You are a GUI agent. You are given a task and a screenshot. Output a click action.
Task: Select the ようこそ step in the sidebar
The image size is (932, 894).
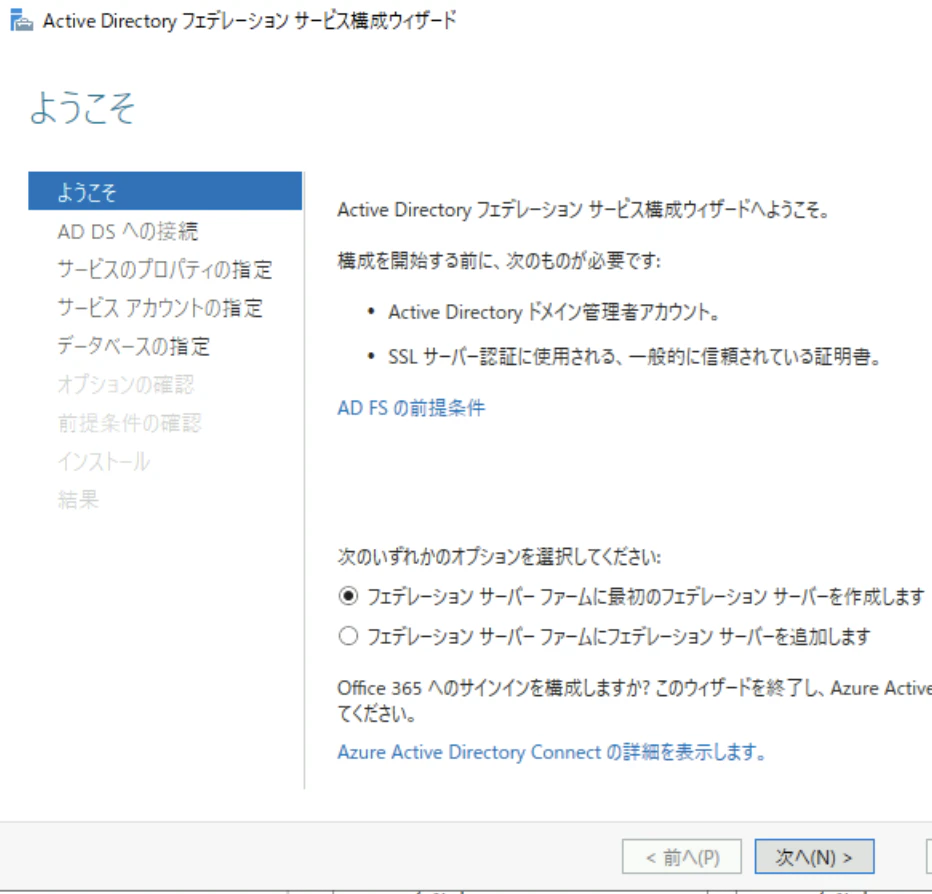(165, 191)
